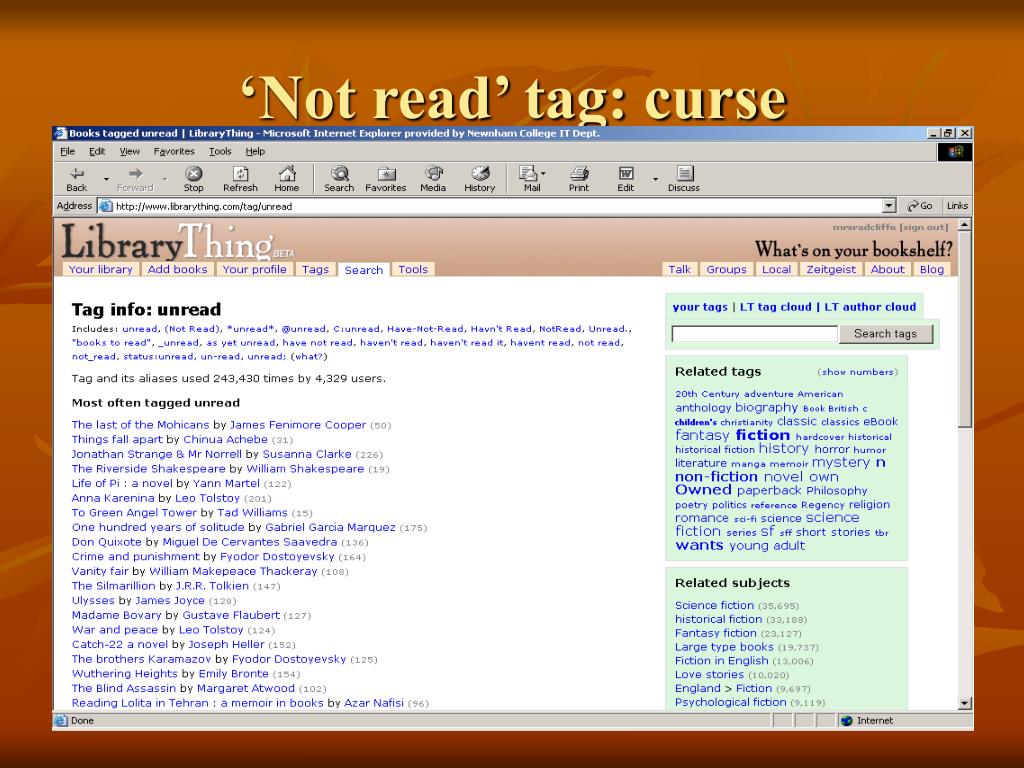Open the Groups tab
1024x768 pixels.
(726, 269)
